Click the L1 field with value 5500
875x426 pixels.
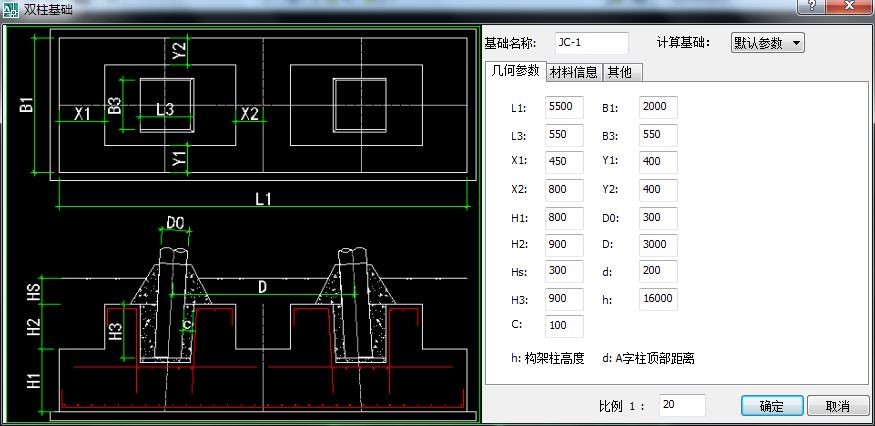564,107
